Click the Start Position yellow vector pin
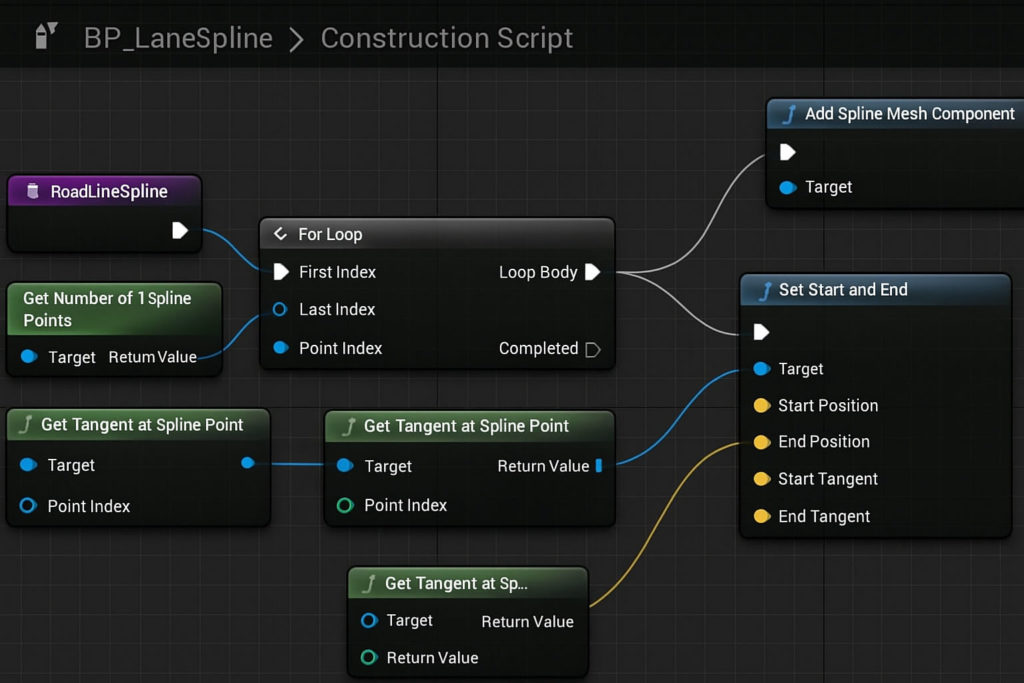 coord(761,406)
